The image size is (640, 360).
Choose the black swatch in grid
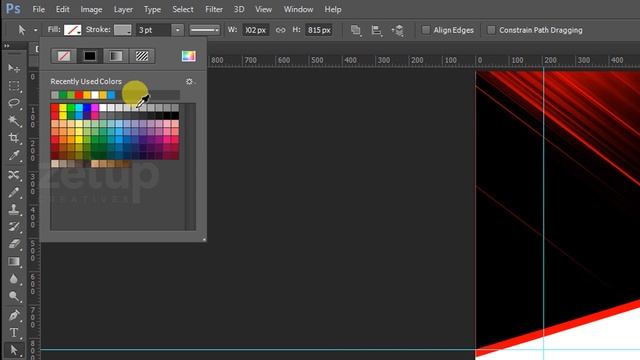pos(175,116)
